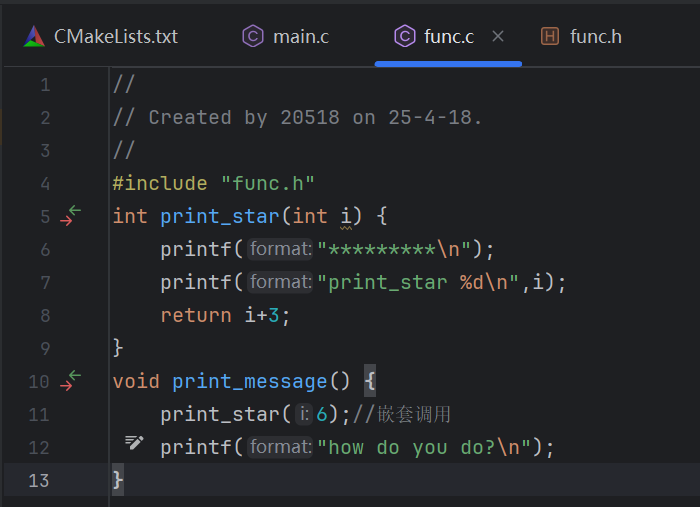The height and width of the screenshot is (507, 700).
Task: Click line number 8 in the gutter
Action: click(45, 316)
